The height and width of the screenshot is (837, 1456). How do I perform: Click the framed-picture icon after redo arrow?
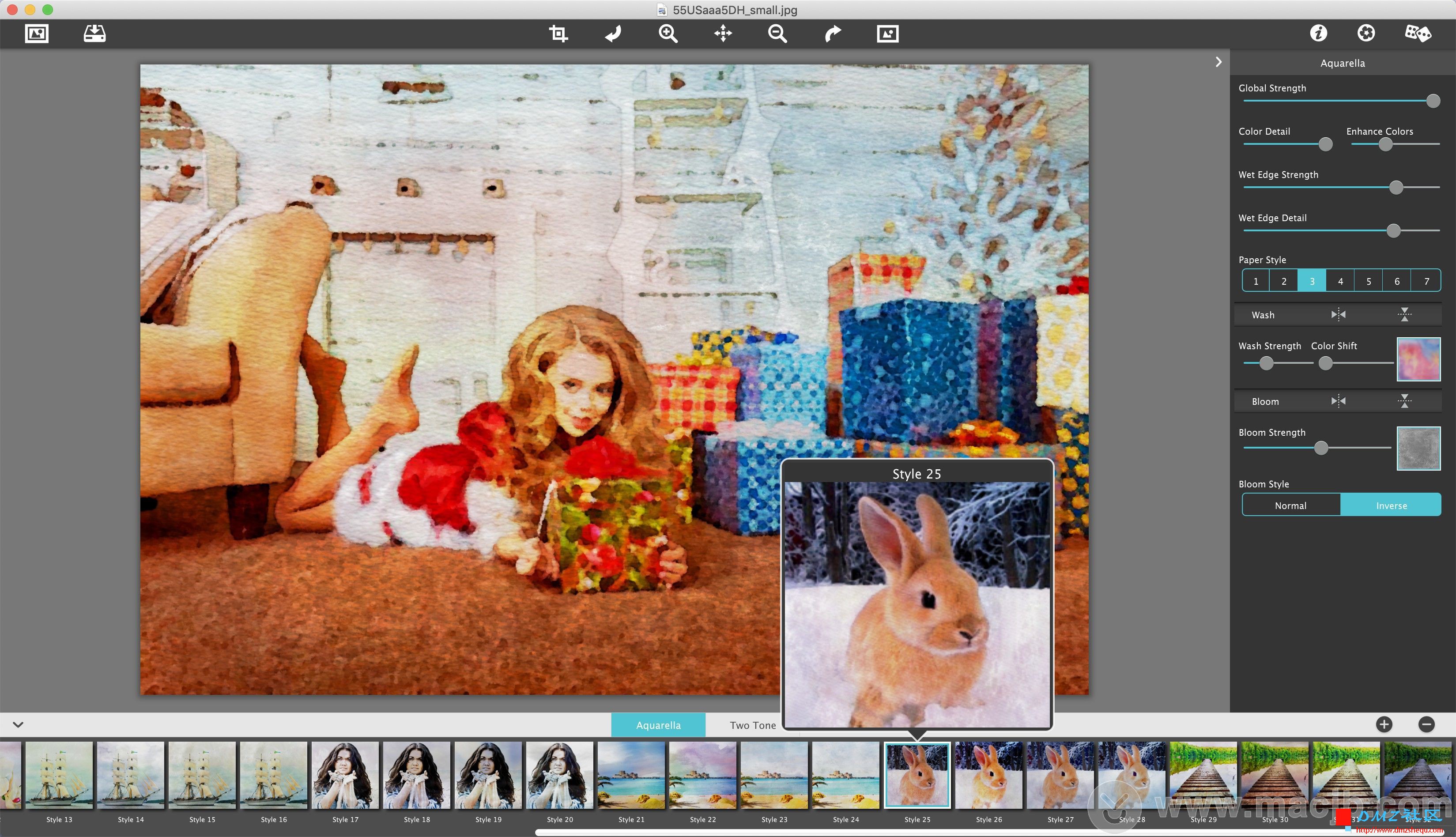[x=887, y=34]
